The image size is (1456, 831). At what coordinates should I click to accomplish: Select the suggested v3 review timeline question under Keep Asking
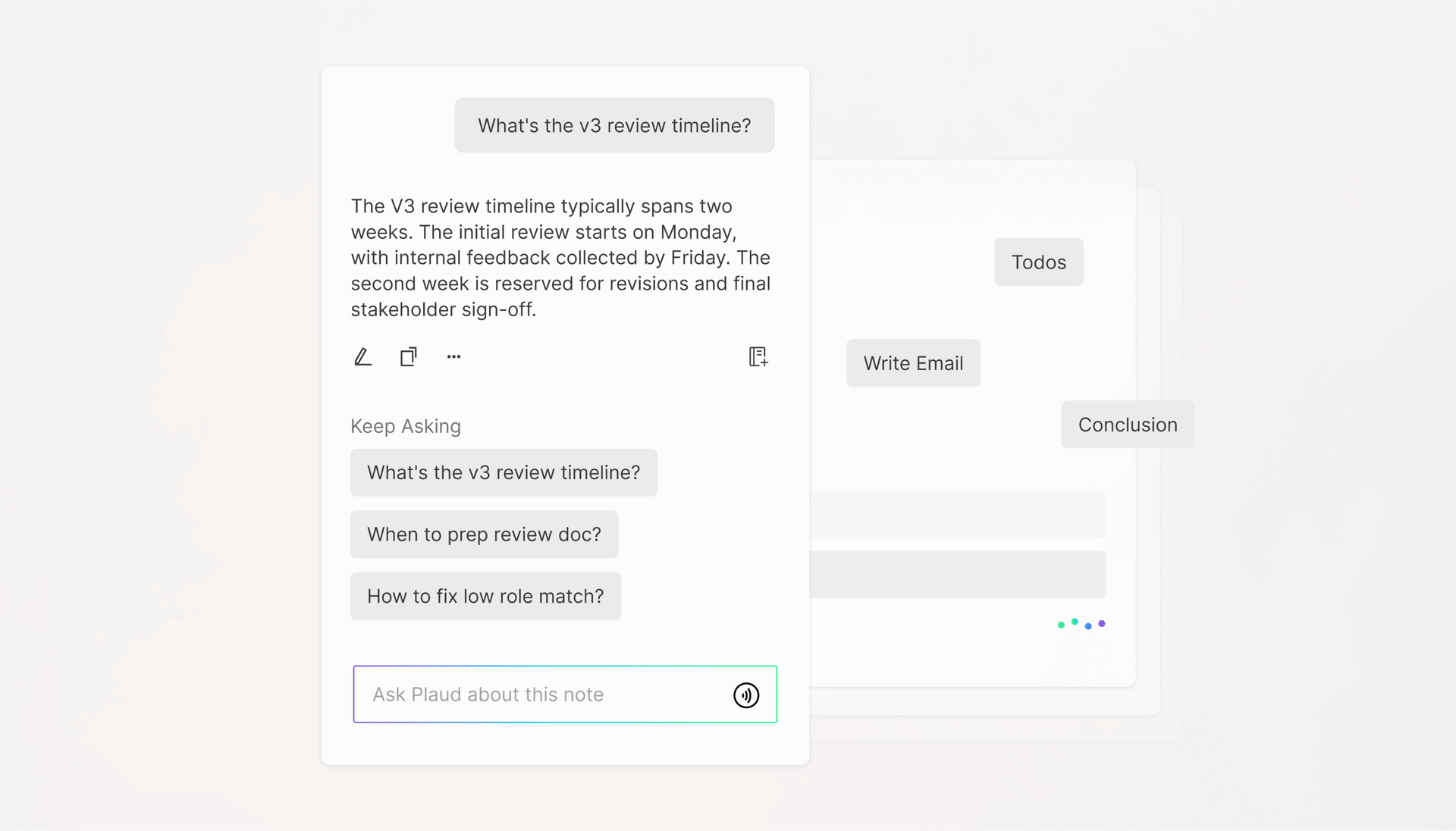click(x=504, y=472)
